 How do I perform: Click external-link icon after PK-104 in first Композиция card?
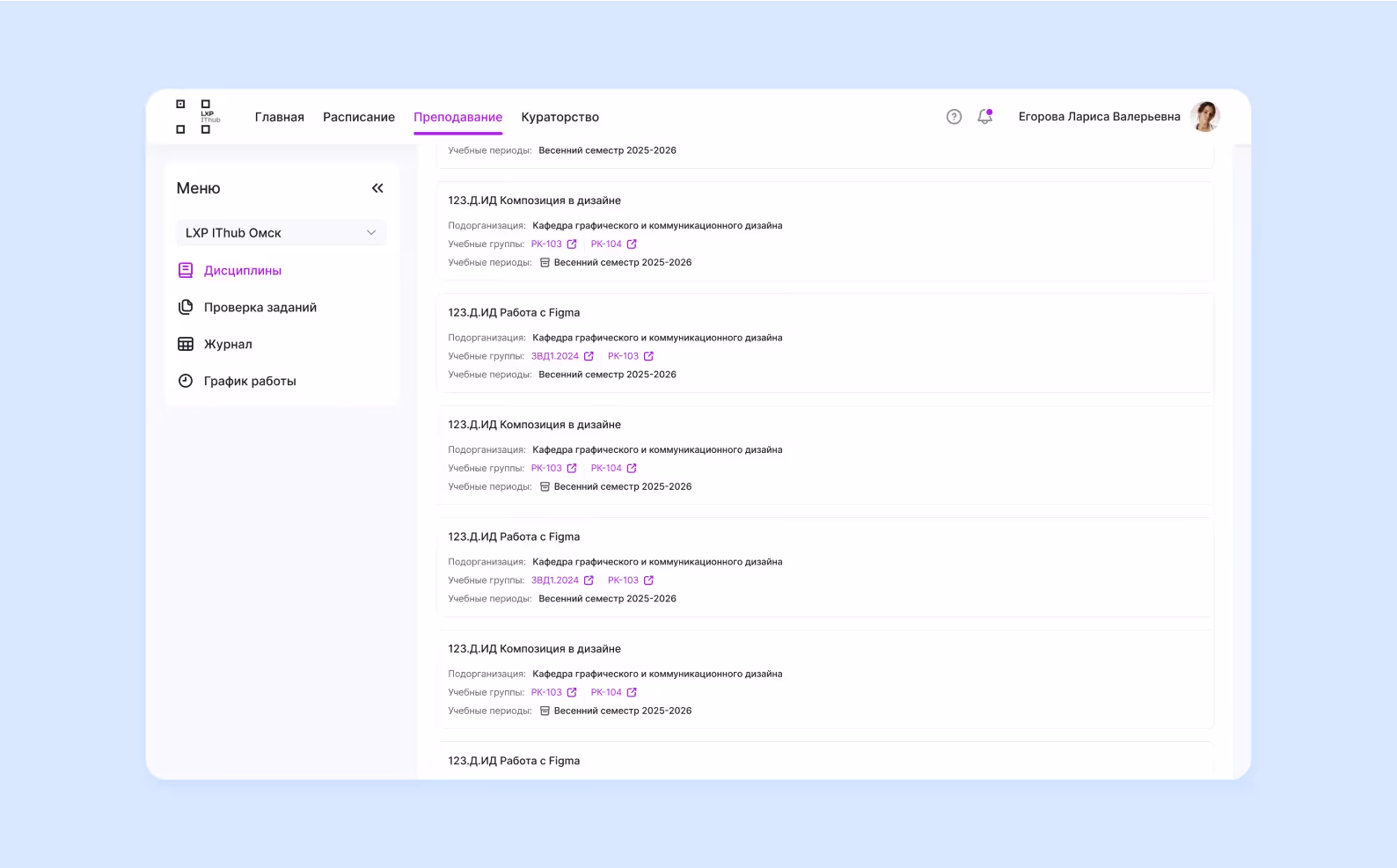pyautogui.click(x=632, y=244)
